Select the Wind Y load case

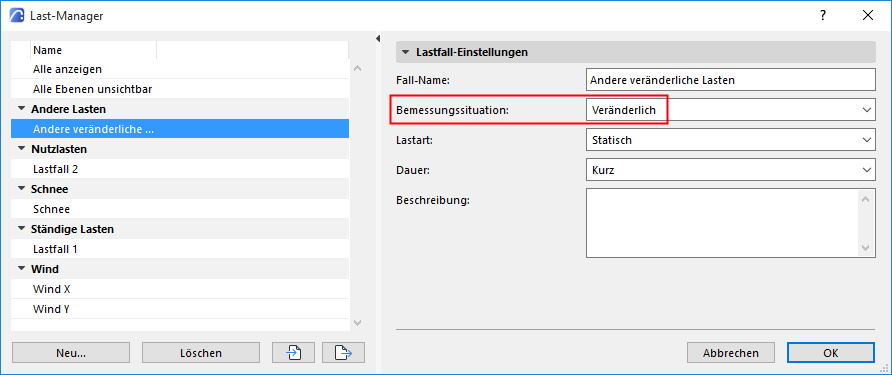click(x=180, y=309)
